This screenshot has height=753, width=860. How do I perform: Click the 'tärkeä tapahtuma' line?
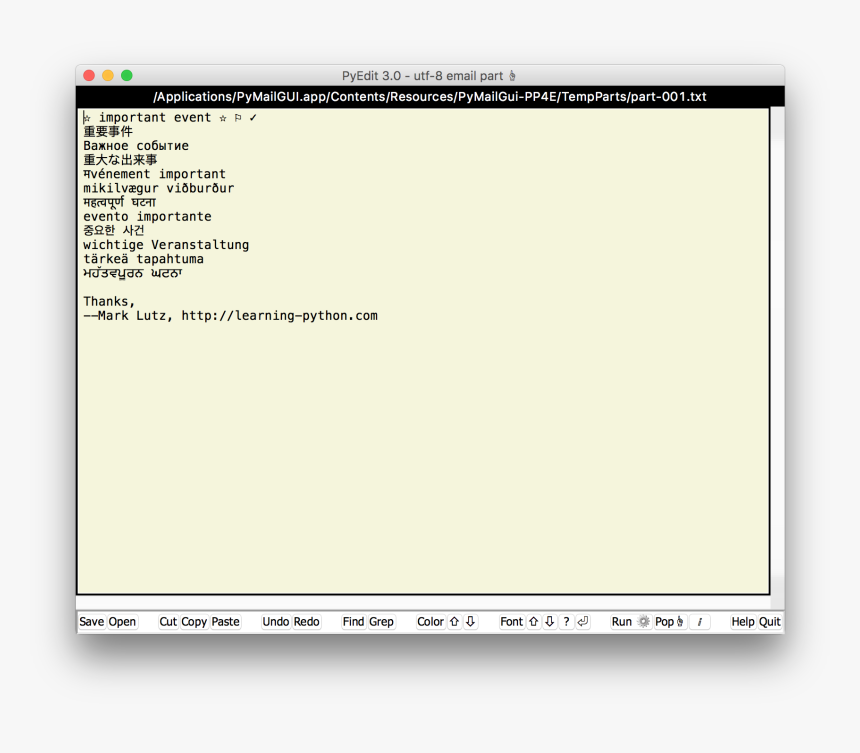(x=143, y=259)
